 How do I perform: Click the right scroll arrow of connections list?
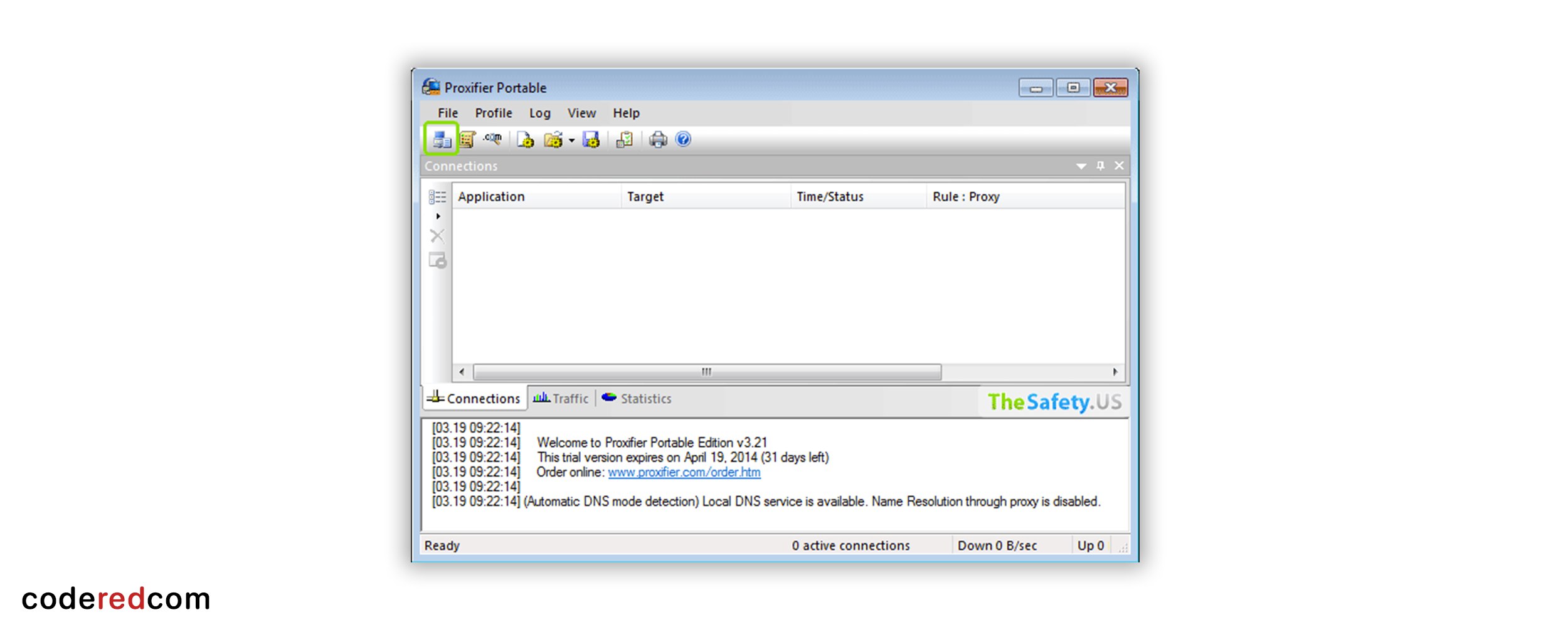tap(1115, 372)
